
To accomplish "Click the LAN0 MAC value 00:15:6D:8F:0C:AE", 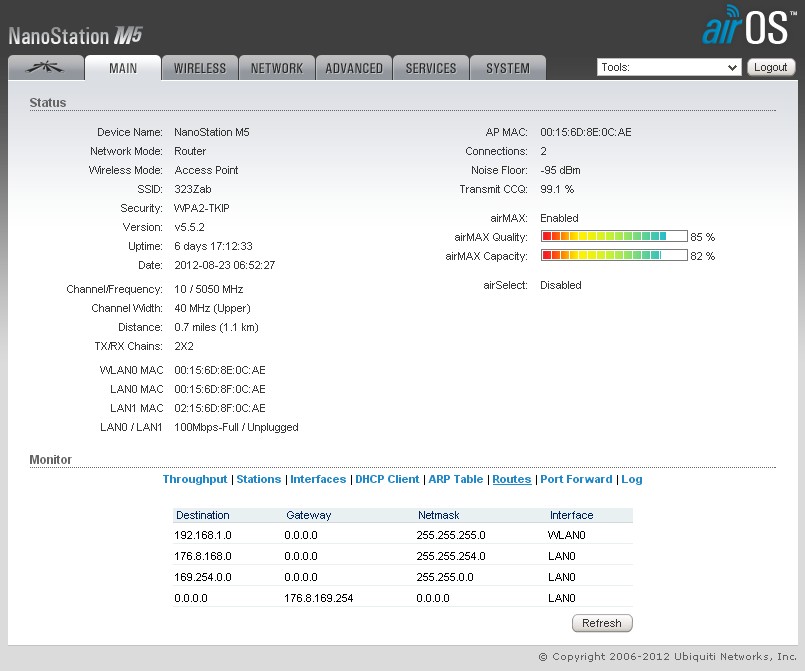I will 220,389.
